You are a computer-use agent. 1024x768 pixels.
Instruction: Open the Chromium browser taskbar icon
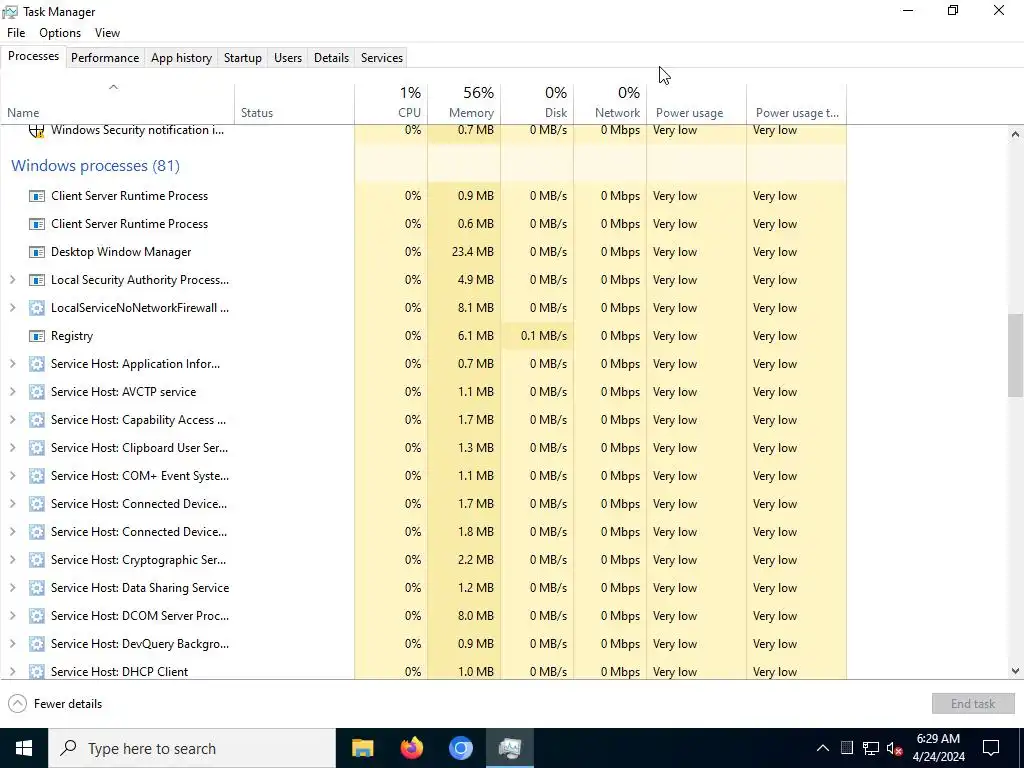pos(460,748)
